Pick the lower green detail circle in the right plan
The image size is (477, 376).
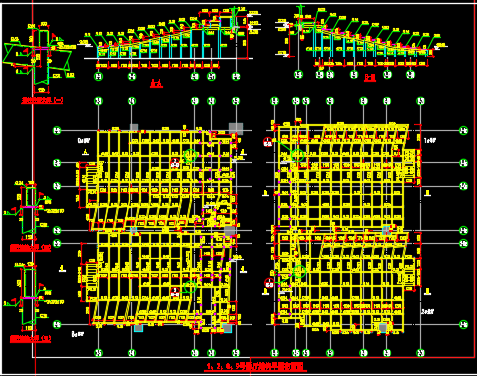(299, 272)
